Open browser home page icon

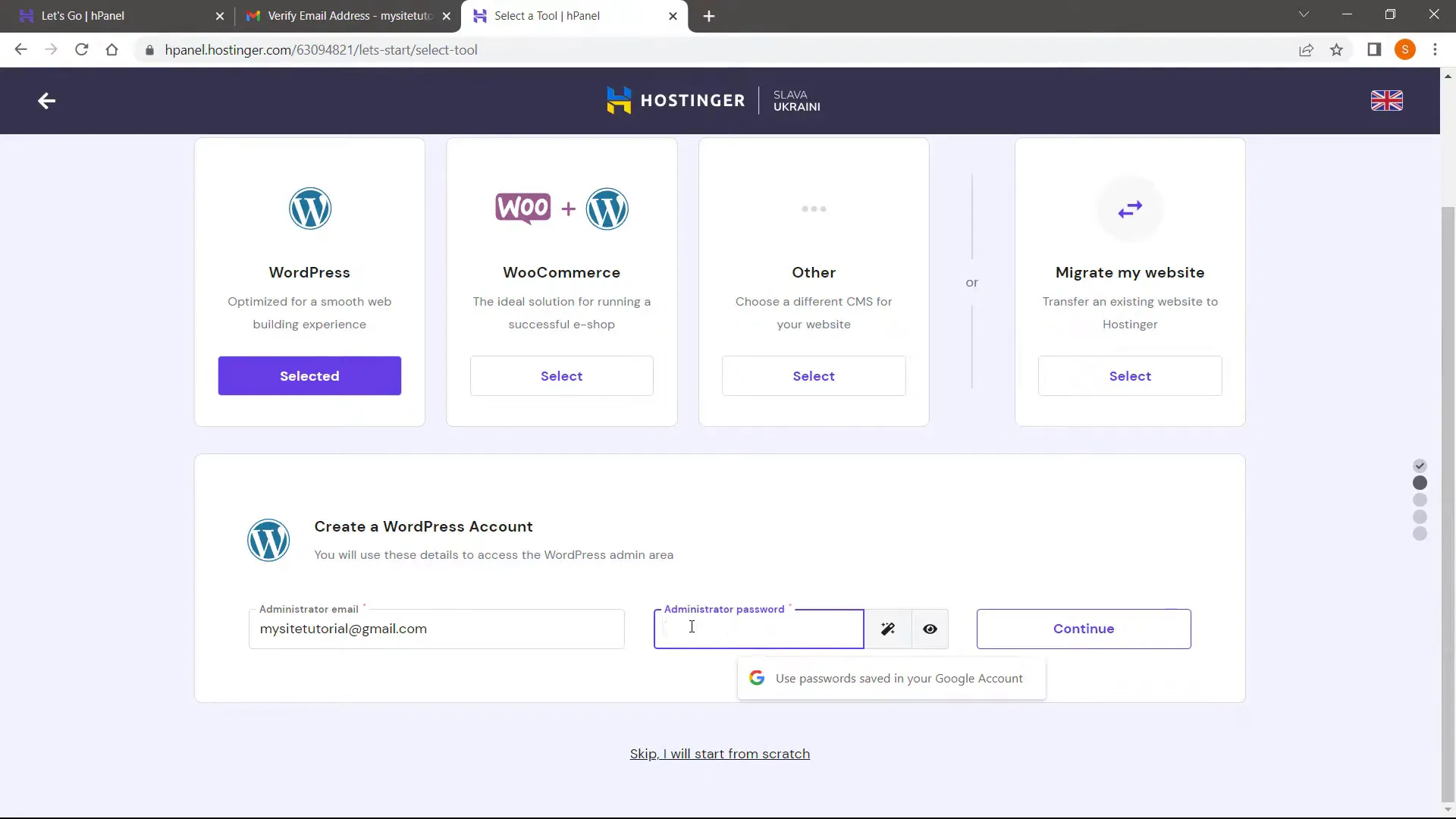coord(112,50)
